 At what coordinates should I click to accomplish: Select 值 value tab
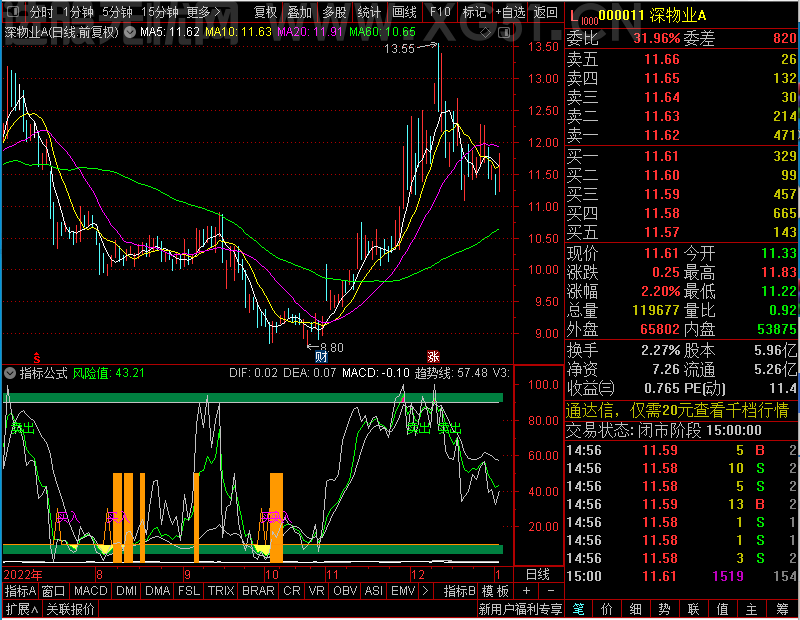tap(722, 609)
